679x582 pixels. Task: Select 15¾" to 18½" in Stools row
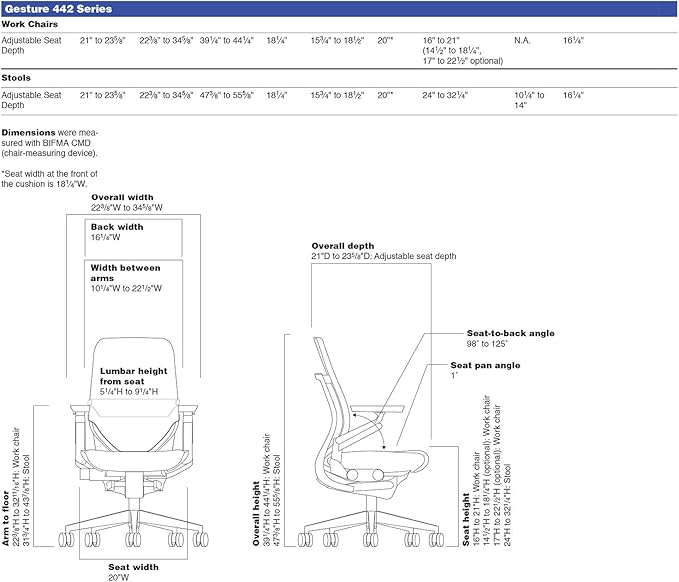click(x=337, y=95)
